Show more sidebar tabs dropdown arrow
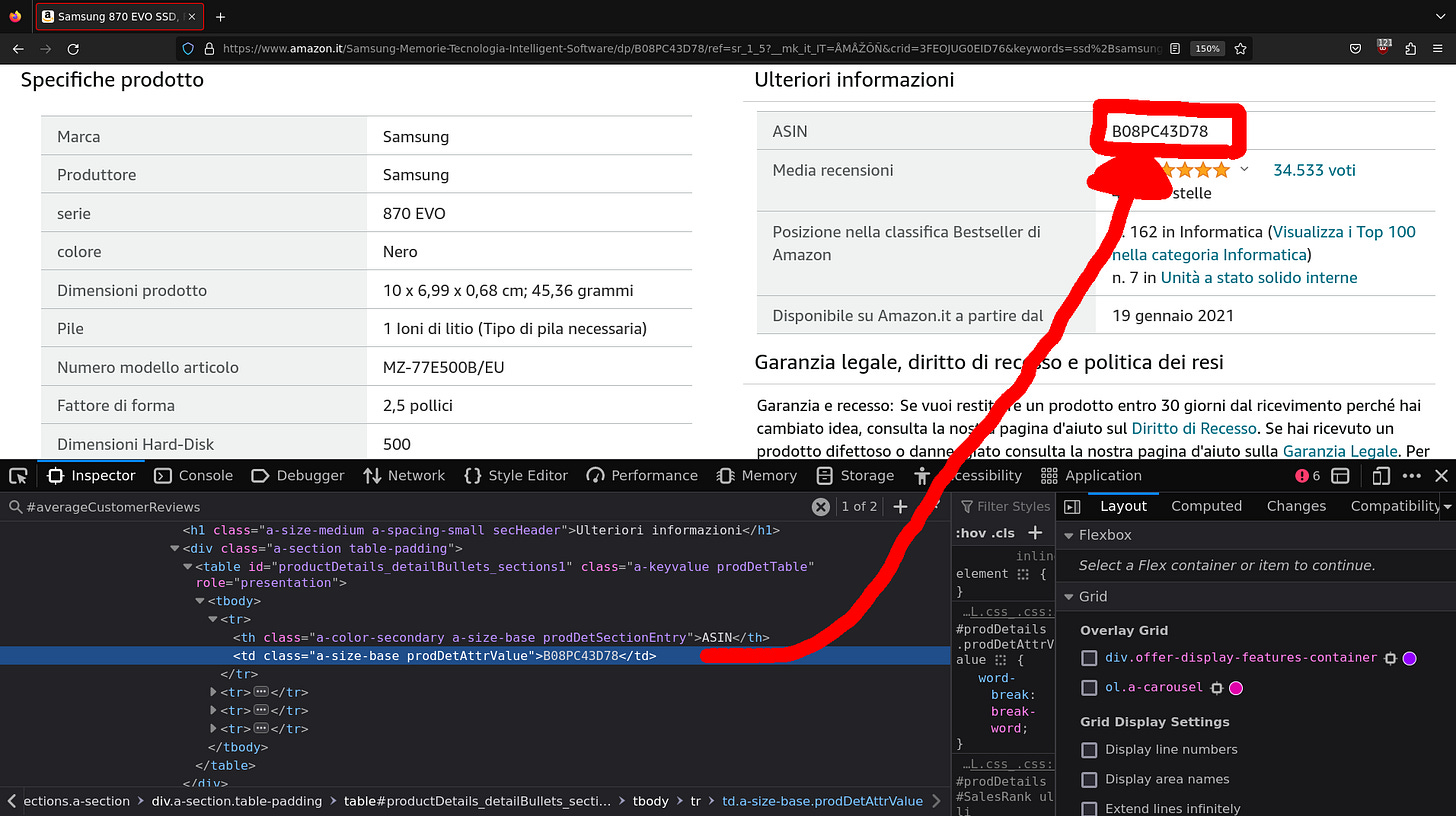Viewport: 1456px width, 816px height. tap(1447, 507)
